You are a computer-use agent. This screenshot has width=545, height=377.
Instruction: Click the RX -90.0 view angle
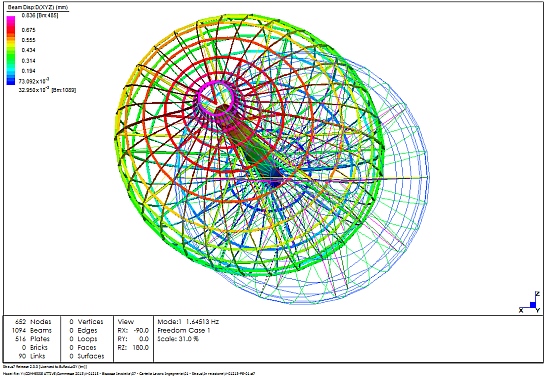pos(133,330)
